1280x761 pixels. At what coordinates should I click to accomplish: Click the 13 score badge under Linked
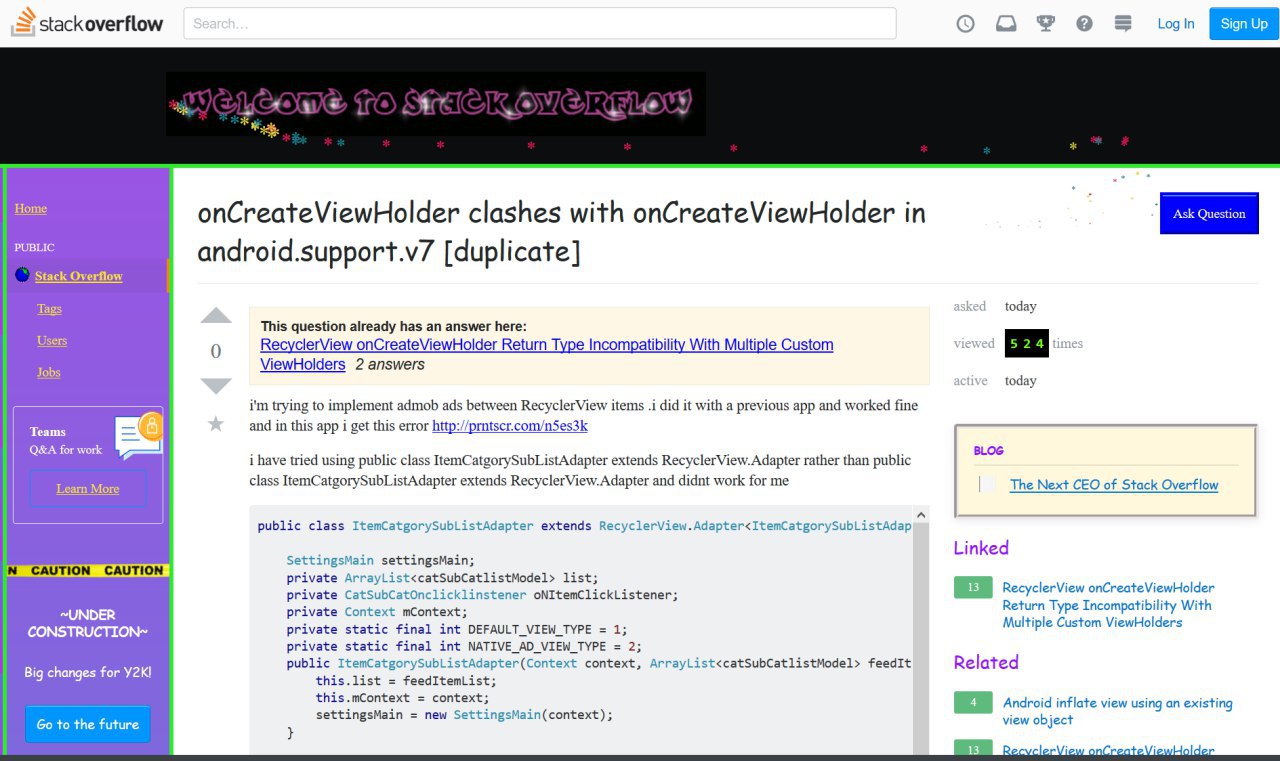click(x=973, y=588)
